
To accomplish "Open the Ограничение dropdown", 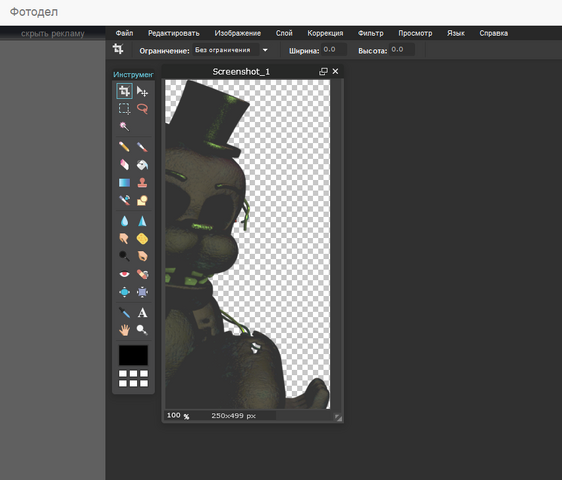I will click(x=226, y=50).
